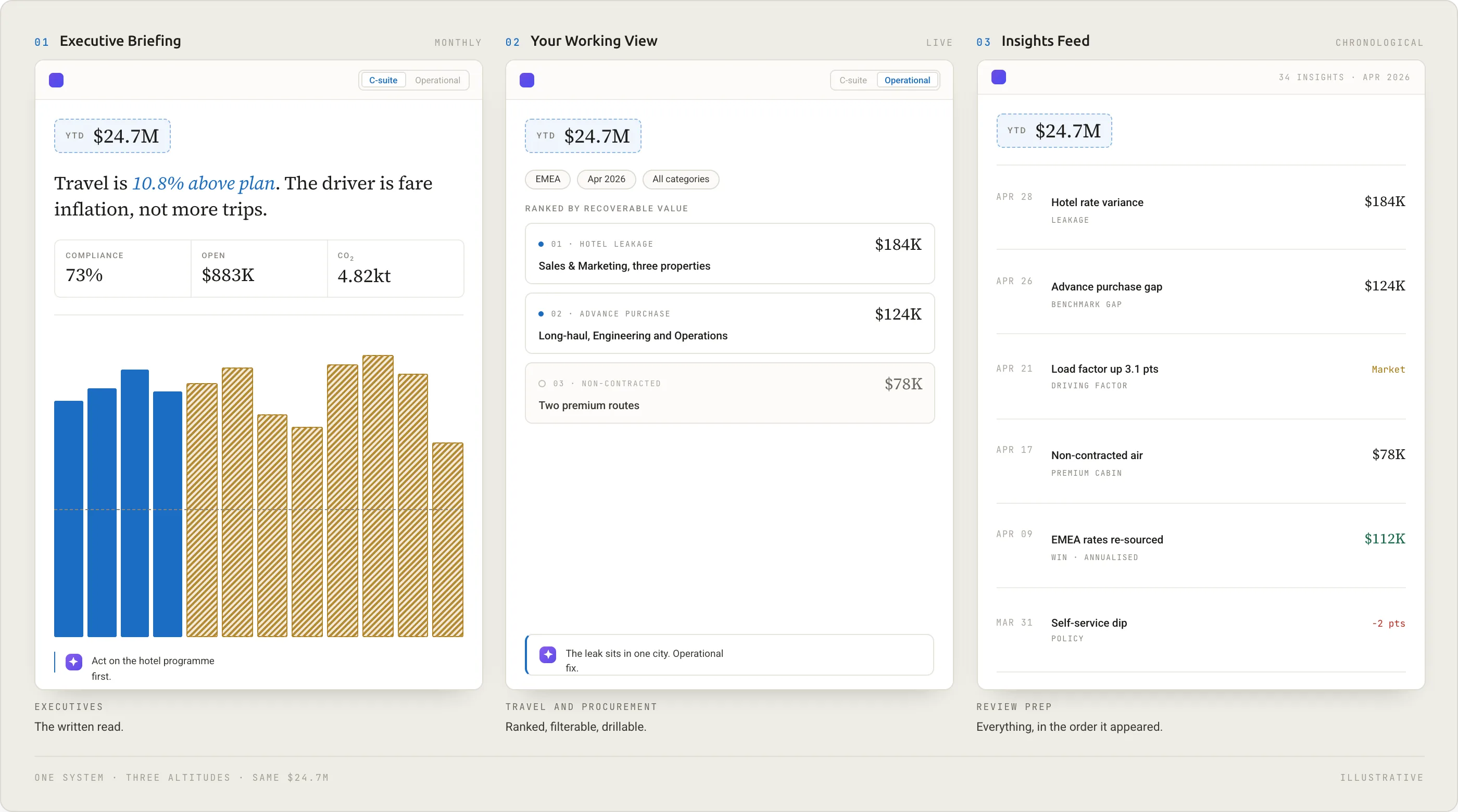Viewport: 1458px width, 812px height.
Task: Switch Executive Briefing to Operational
Action: pos(437,80)
